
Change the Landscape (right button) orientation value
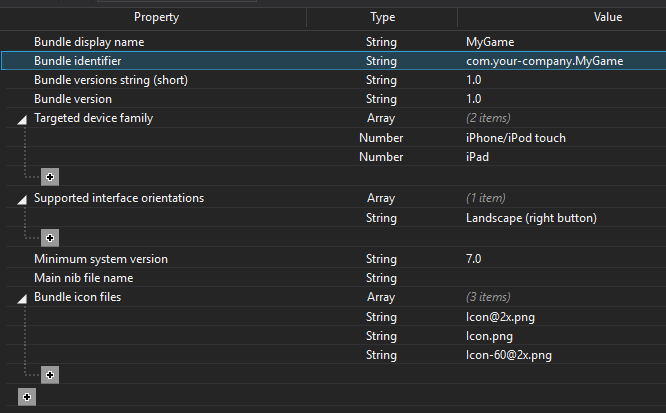point(531,218)
